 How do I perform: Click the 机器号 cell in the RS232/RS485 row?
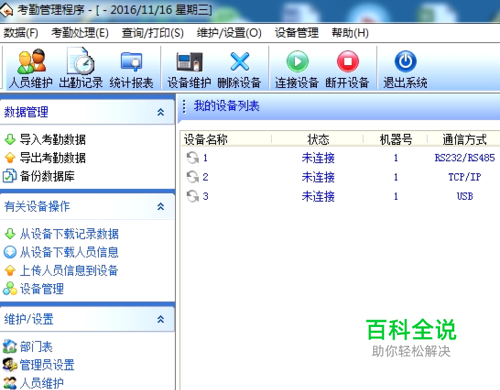tap(396, 158)
